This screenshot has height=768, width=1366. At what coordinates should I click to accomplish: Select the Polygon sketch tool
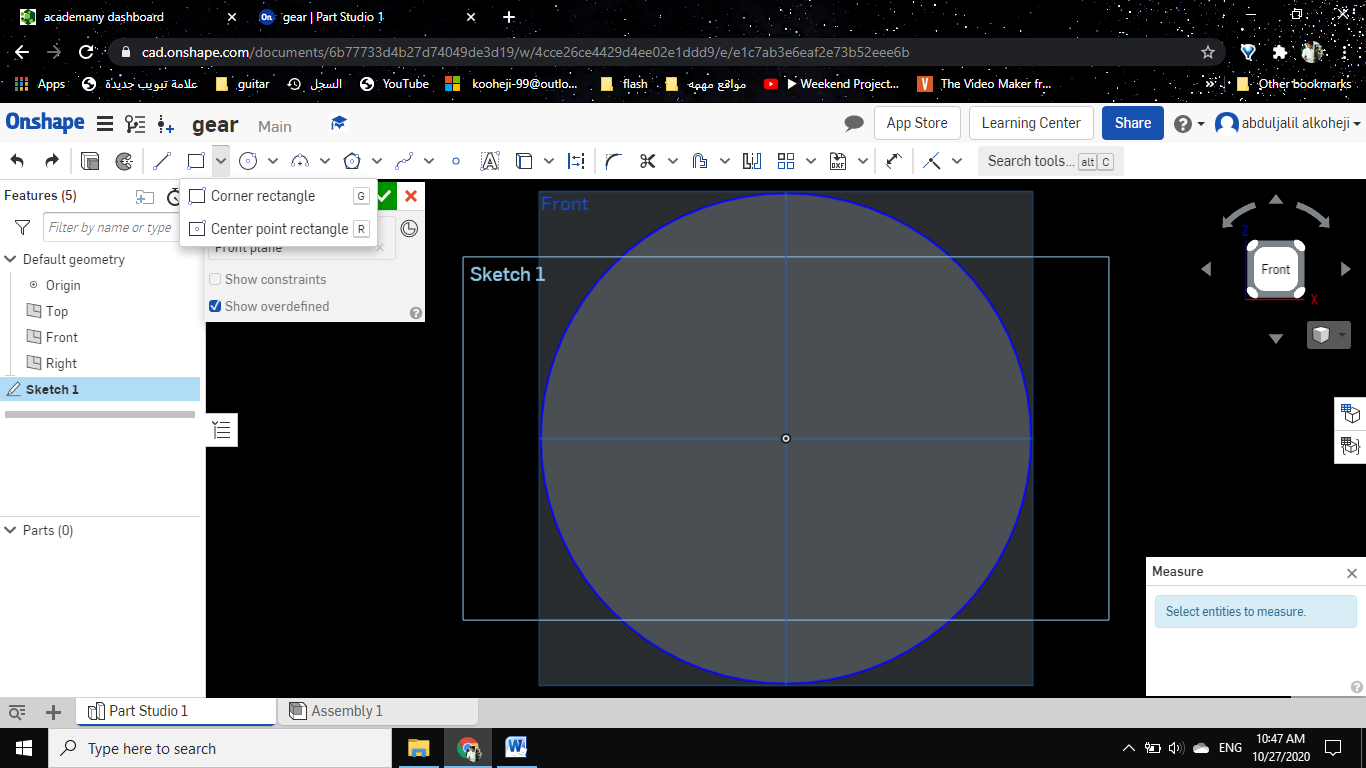(x=352, y=161)
